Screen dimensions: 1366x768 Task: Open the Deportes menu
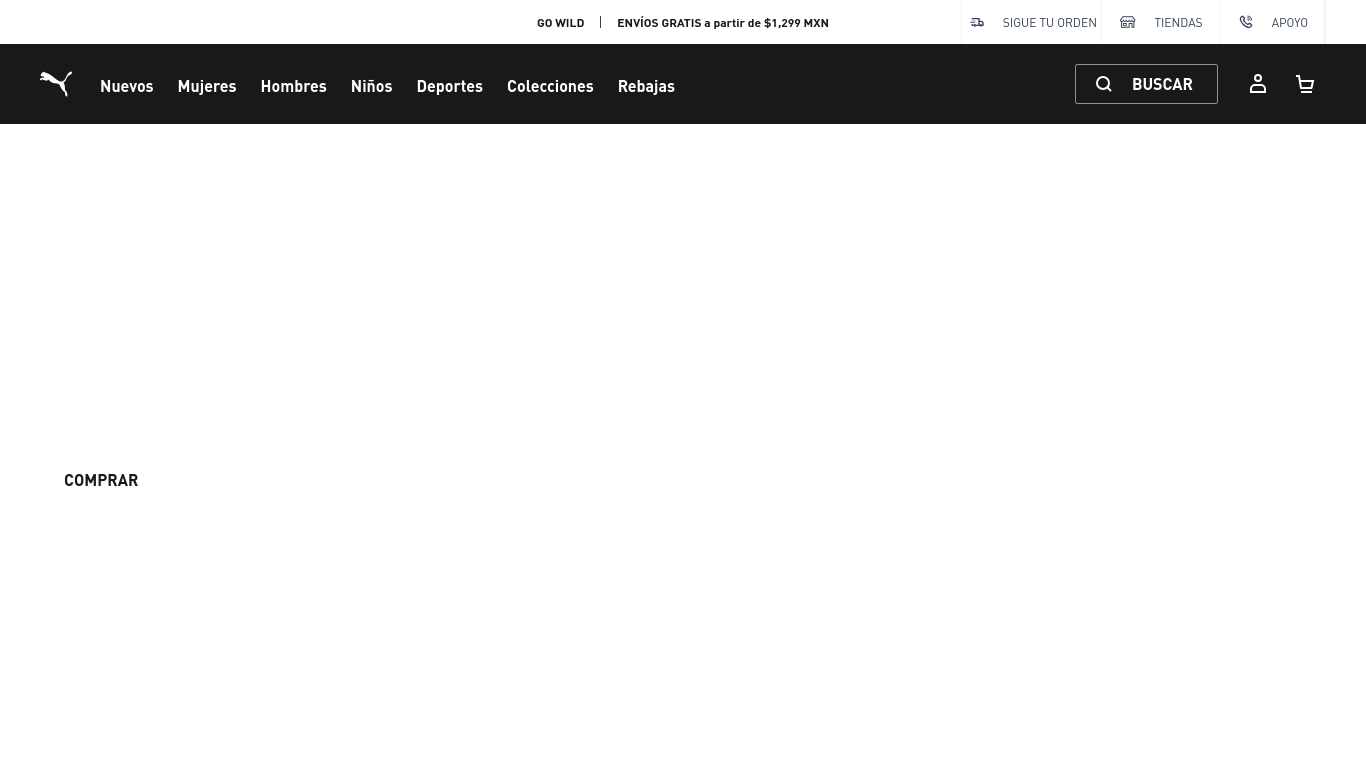(x=449, y=86)
